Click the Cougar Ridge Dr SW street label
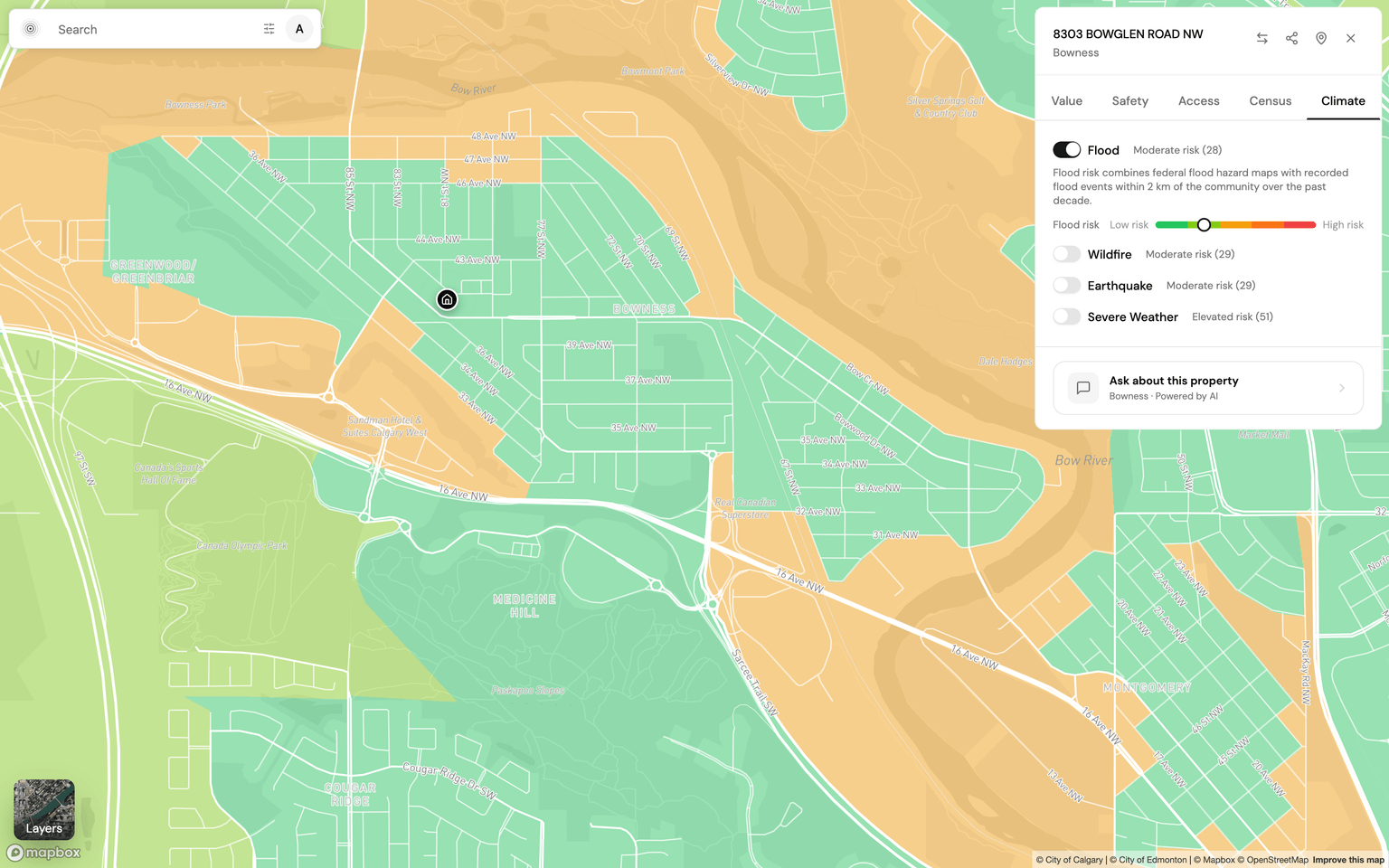Image resolution: width=1389 pixels, height=868 pixels. click(449, 781)
